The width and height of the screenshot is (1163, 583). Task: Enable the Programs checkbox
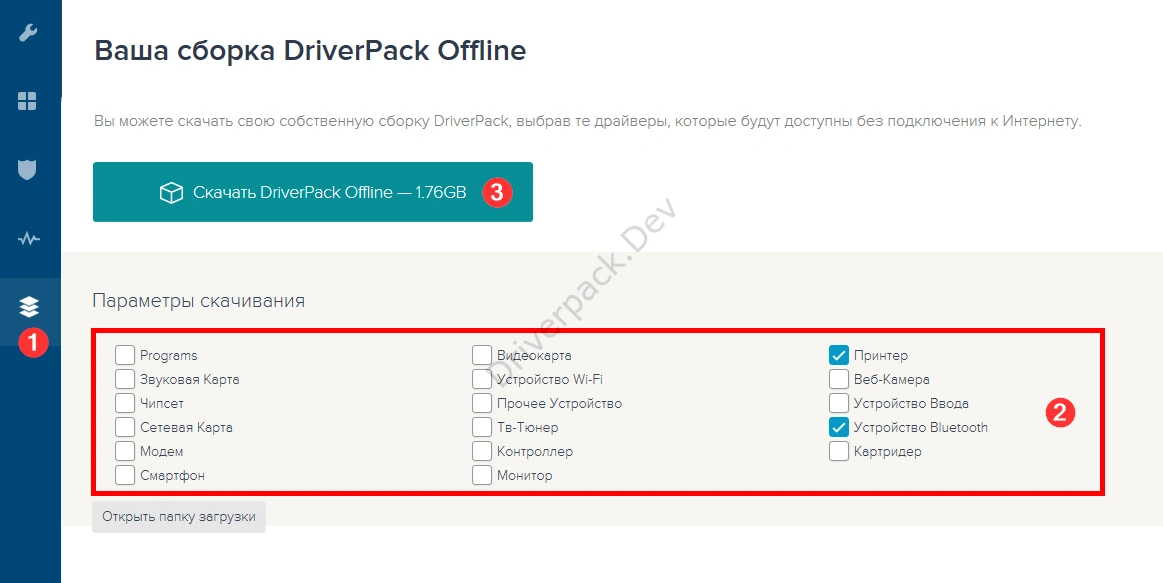coord(125,355)
